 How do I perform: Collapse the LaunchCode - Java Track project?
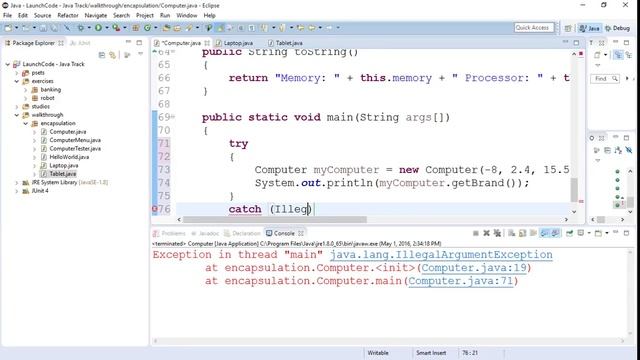pyautogui.click(x=8, y=64)
